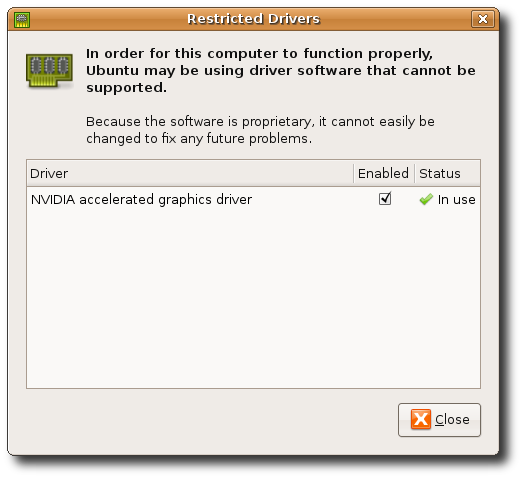Viewport: 523px width, 479px height.
Task: Click the word 'supported.' in the heading
Action: pos(126,88)
